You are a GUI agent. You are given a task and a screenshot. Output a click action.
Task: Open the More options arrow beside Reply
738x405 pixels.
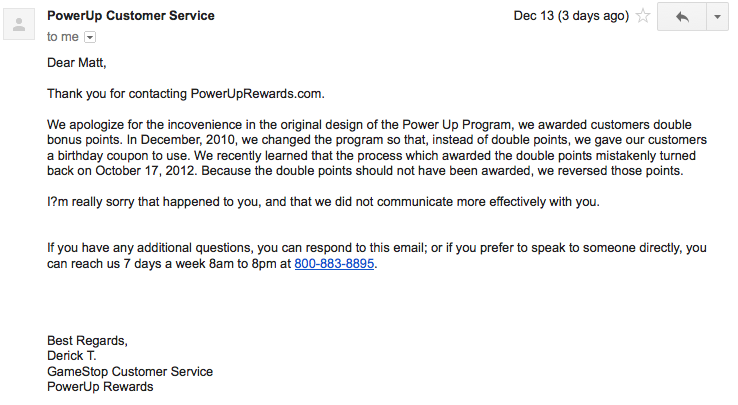[717, 17]
